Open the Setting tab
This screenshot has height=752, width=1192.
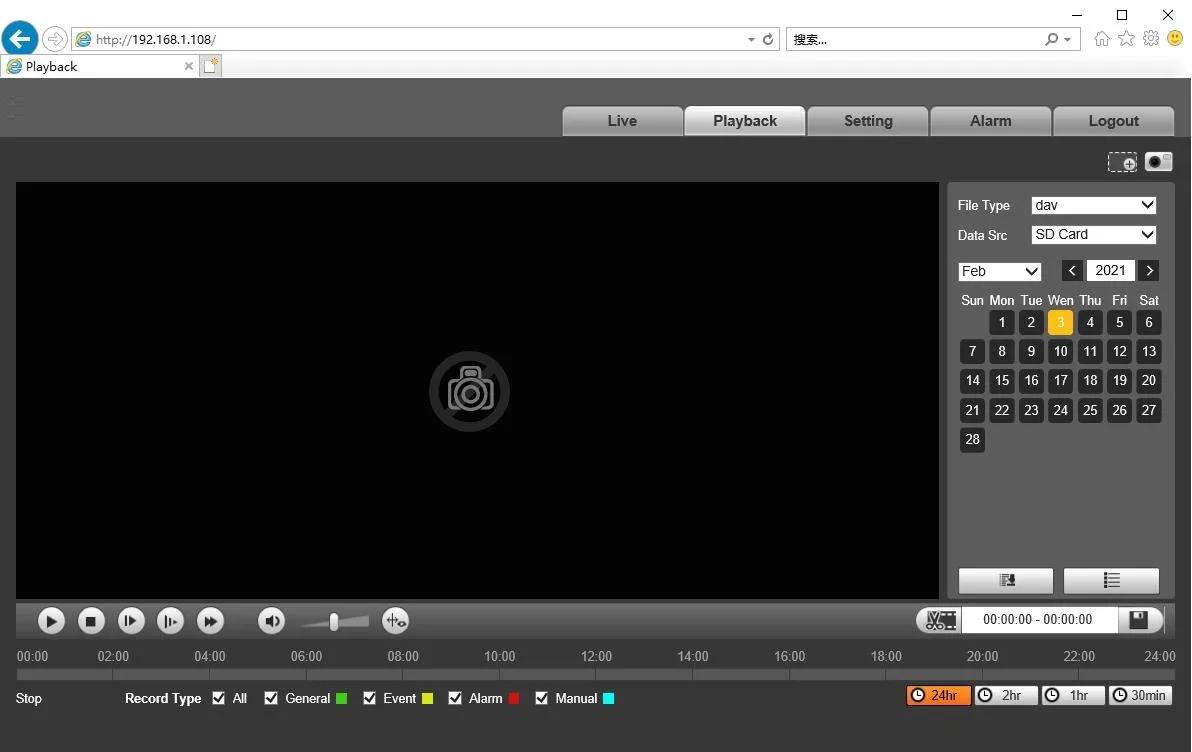coord(868,121)
